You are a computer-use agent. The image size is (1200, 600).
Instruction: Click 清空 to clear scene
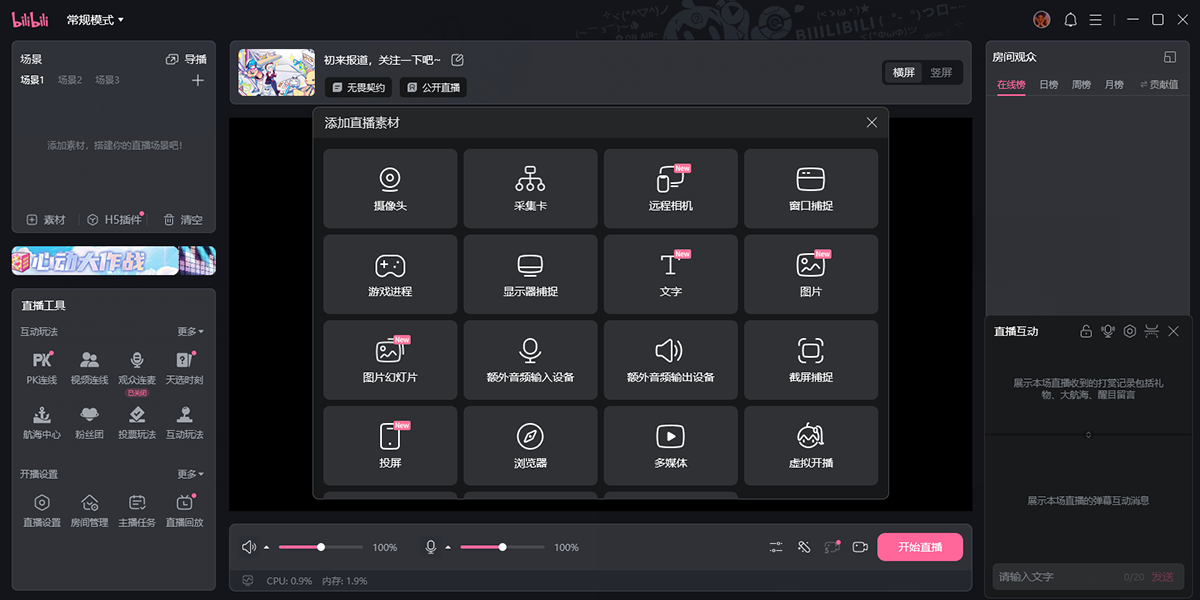[183, 220]
